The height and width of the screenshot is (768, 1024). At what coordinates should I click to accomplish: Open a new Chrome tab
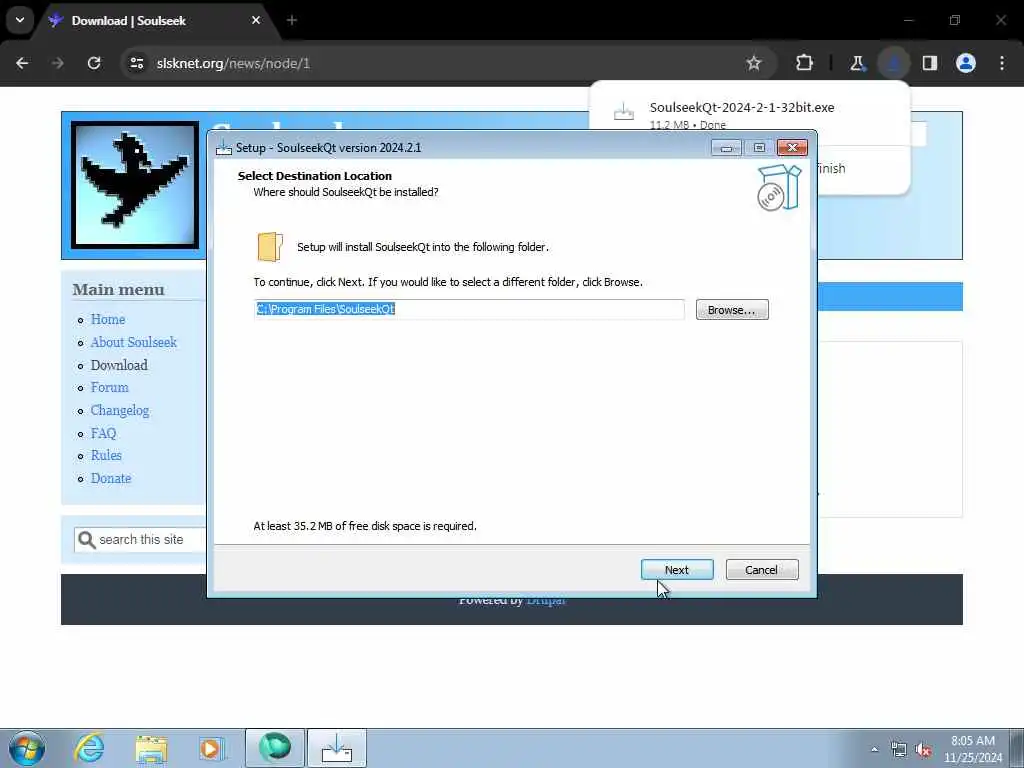[x=292, y=21]
